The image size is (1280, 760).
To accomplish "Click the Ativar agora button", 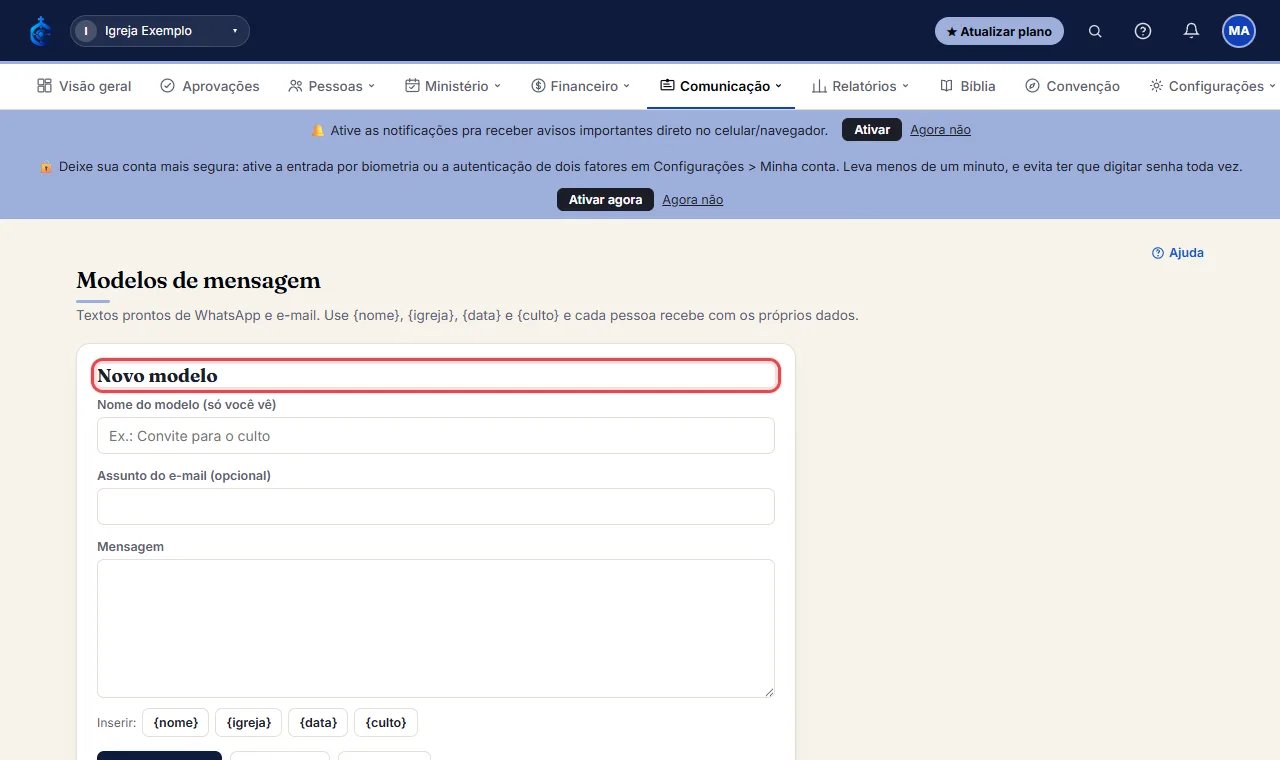I will (605, 200).
